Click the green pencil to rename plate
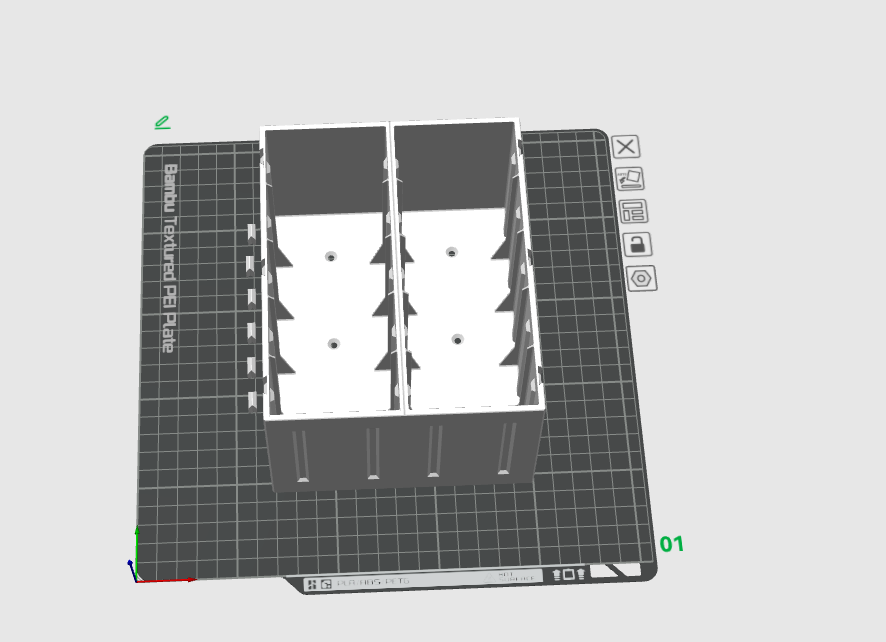Image resolution: width=886 pixels, height=642 pixels. tap(162, 123)
